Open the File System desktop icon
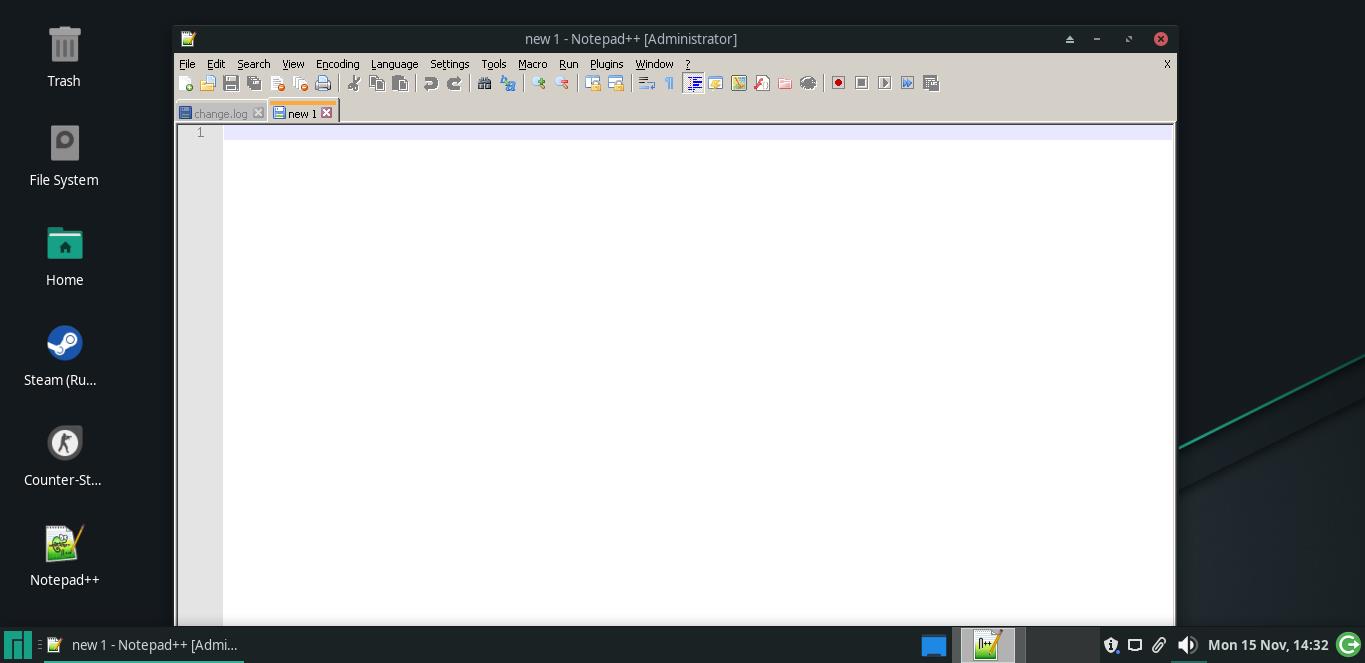 click(64, 156)
